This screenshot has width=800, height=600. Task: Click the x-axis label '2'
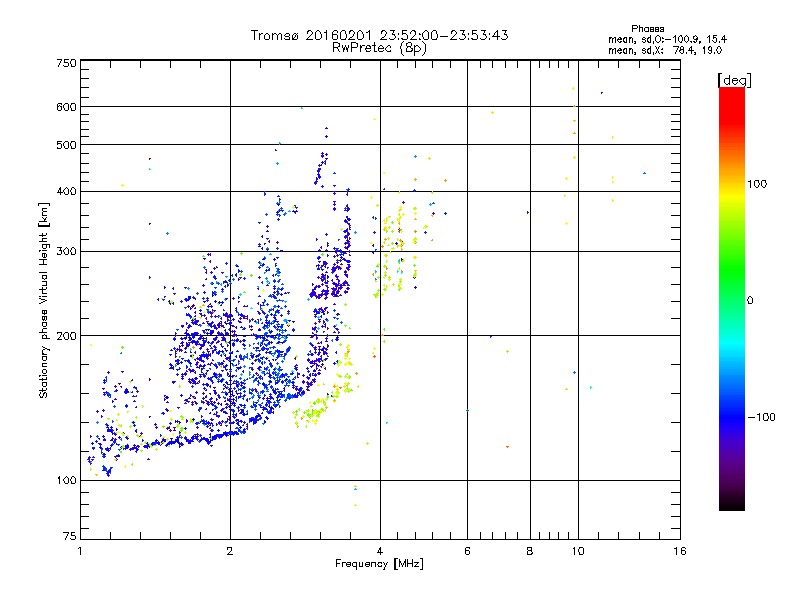[230, 551]
